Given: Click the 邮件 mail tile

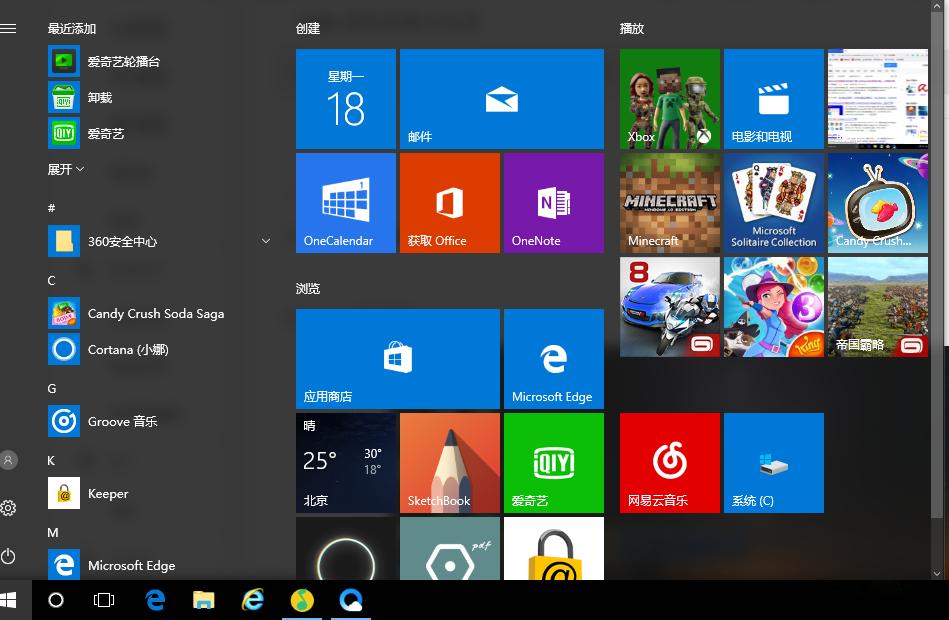Looking at the screenshot, I should (x=501, y=99).
